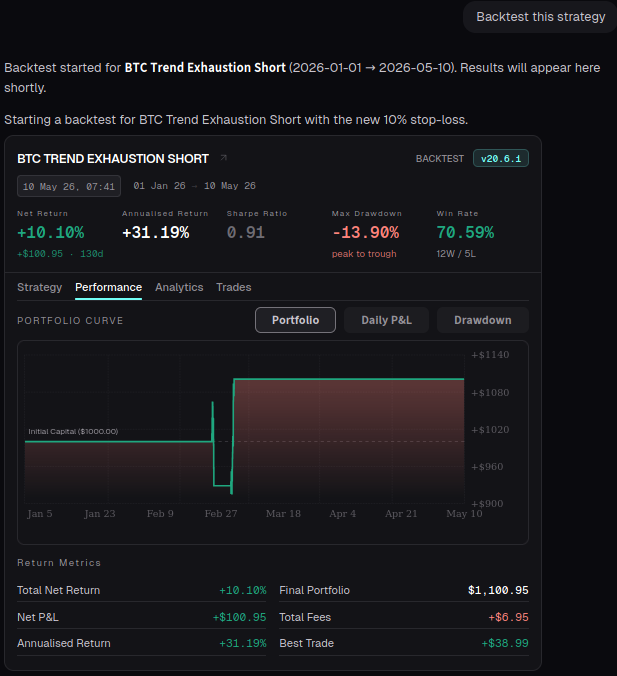Viewport: 617px width, 676px height.
Task: Click the 12W / 5L record text
Action: pyautogui.click(x=456, y=254)
